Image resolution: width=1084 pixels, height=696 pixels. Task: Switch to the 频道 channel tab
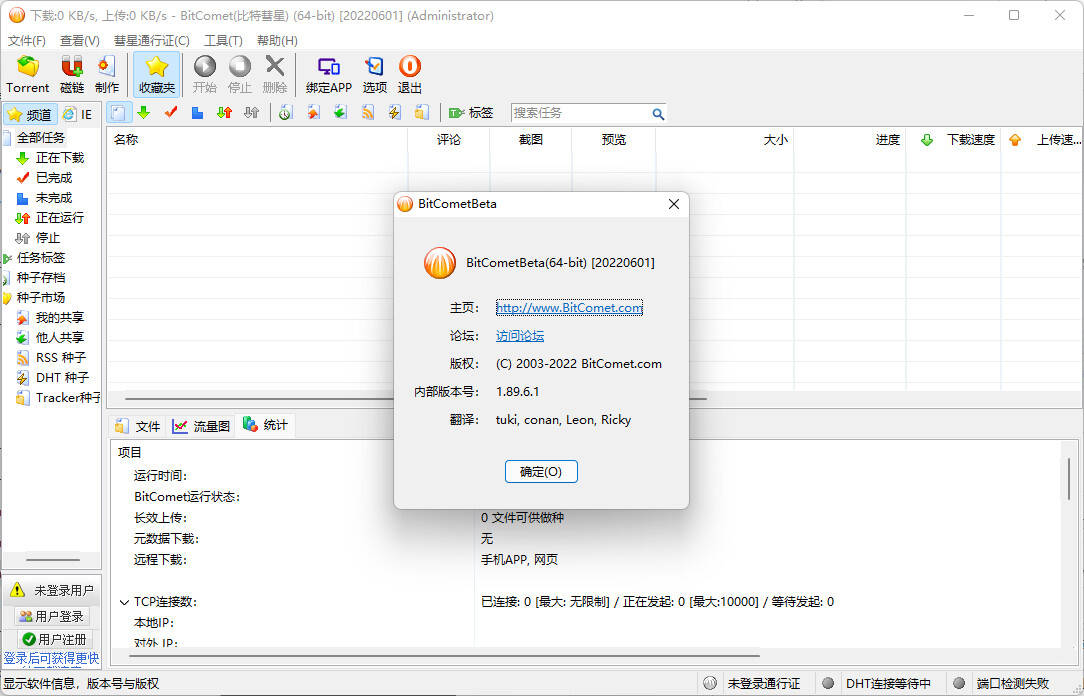(x=30, y=114)
